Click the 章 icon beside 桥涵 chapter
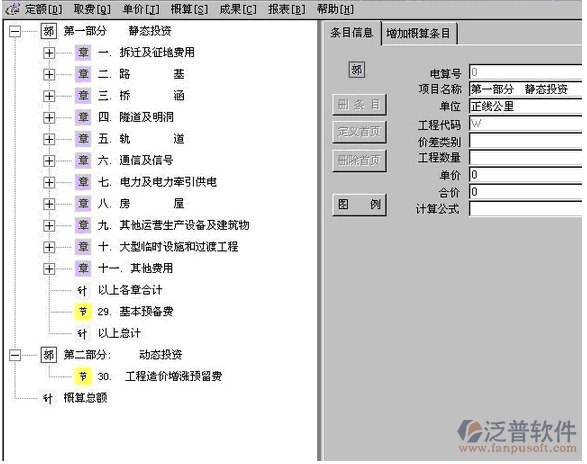 [x=83, y=96]
